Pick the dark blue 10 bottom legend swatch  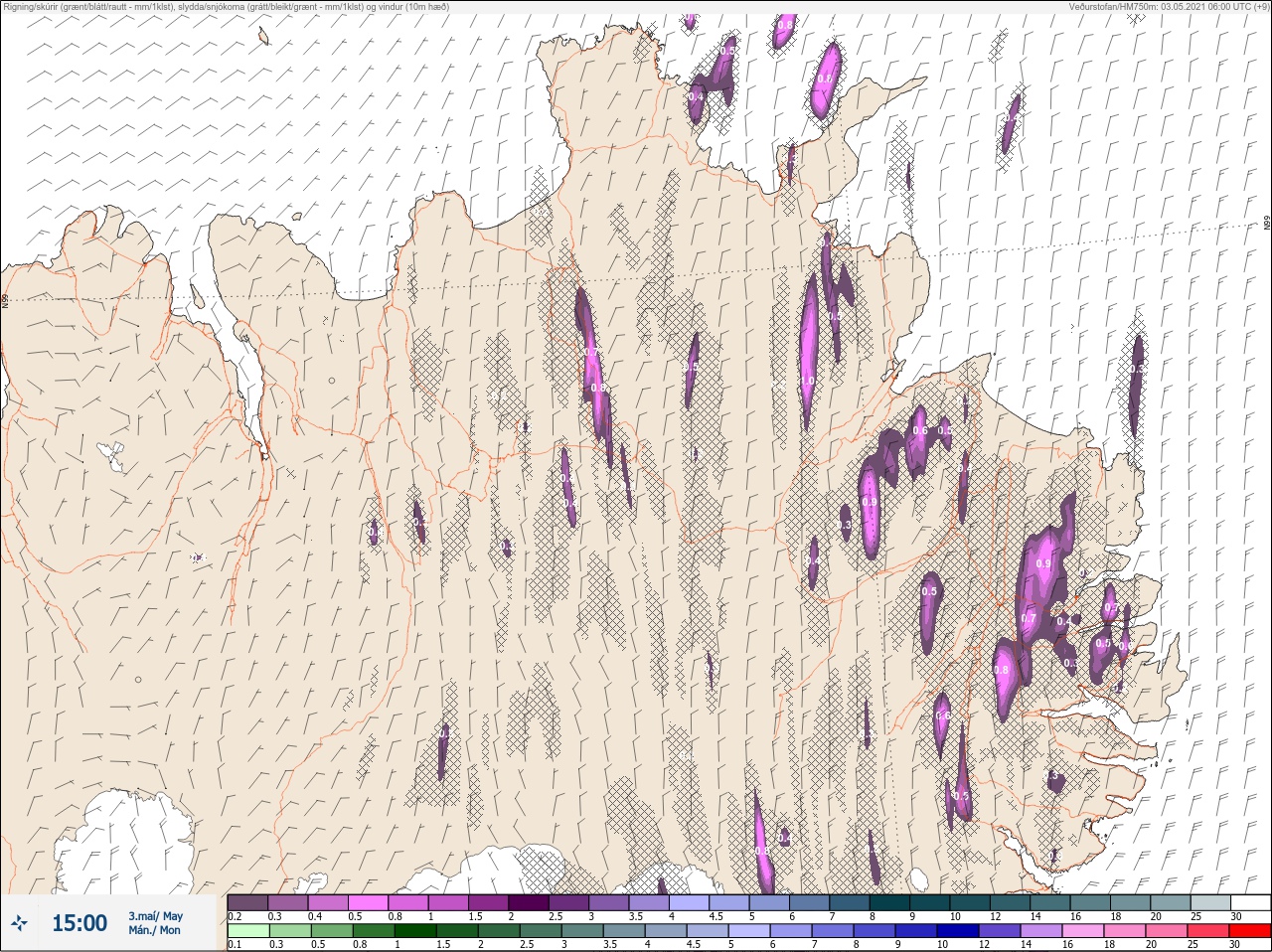[957, 931]
